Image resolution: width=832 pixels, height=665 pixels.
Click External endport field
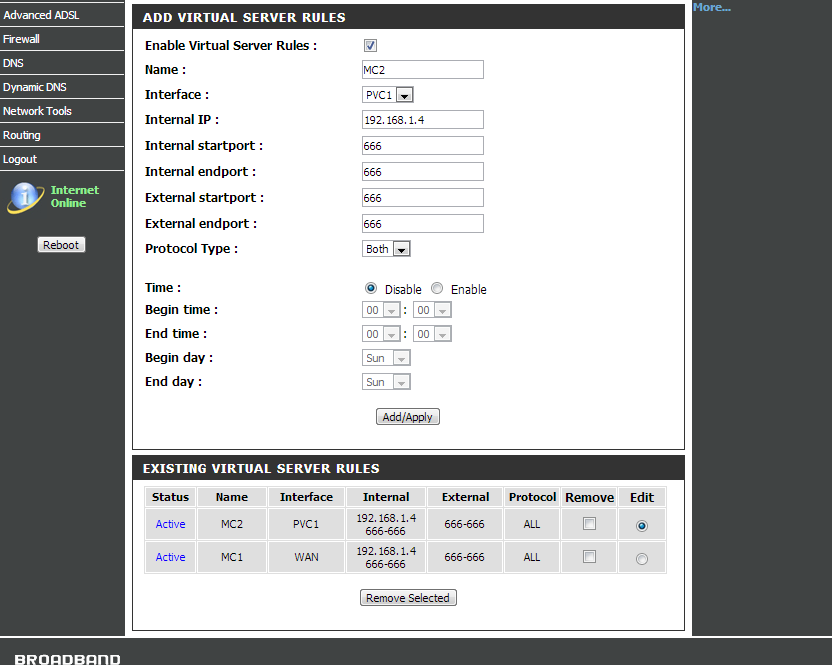coord(423,223)
